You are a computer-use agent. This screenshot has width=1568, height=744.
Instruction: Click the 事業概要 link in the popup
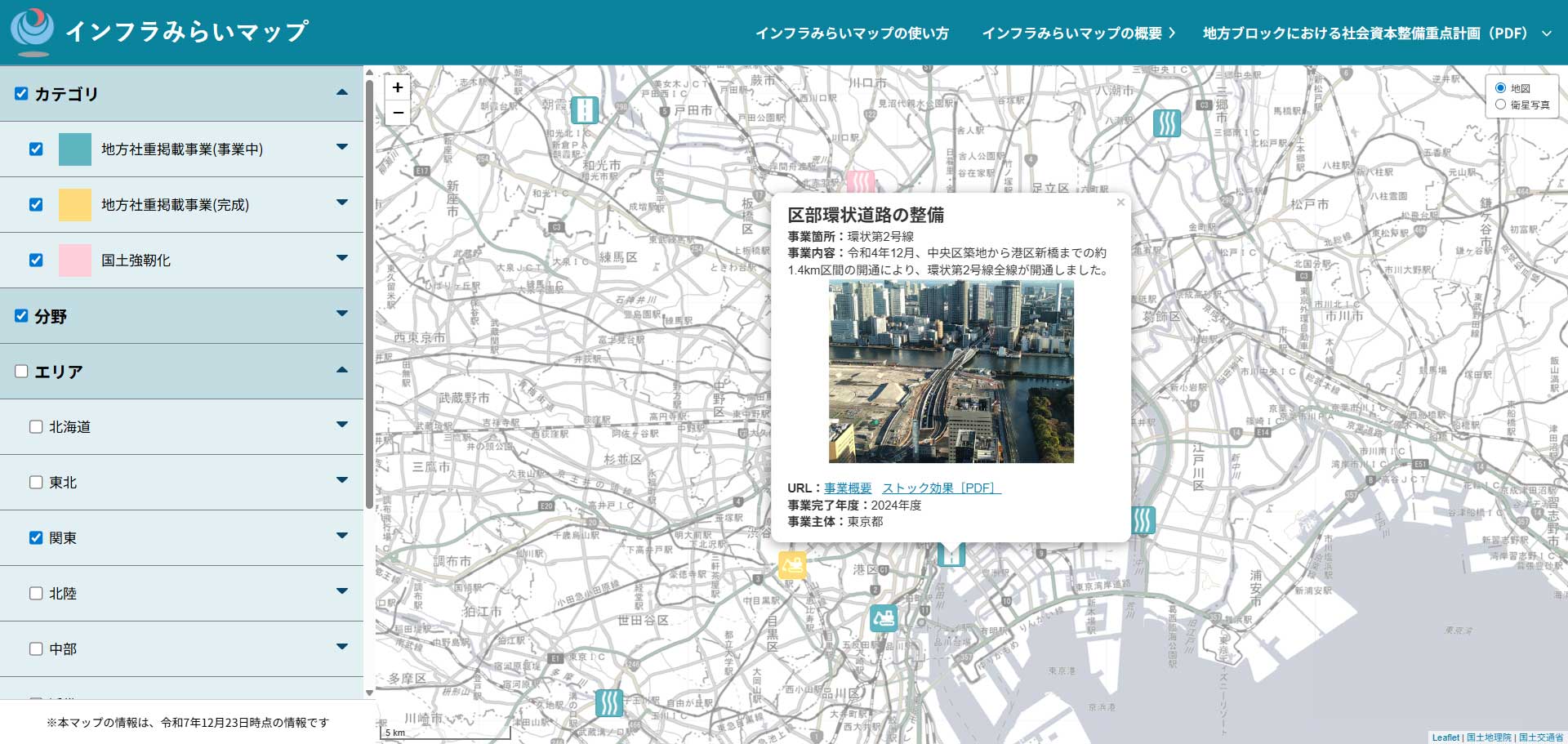tap(846, 488)
